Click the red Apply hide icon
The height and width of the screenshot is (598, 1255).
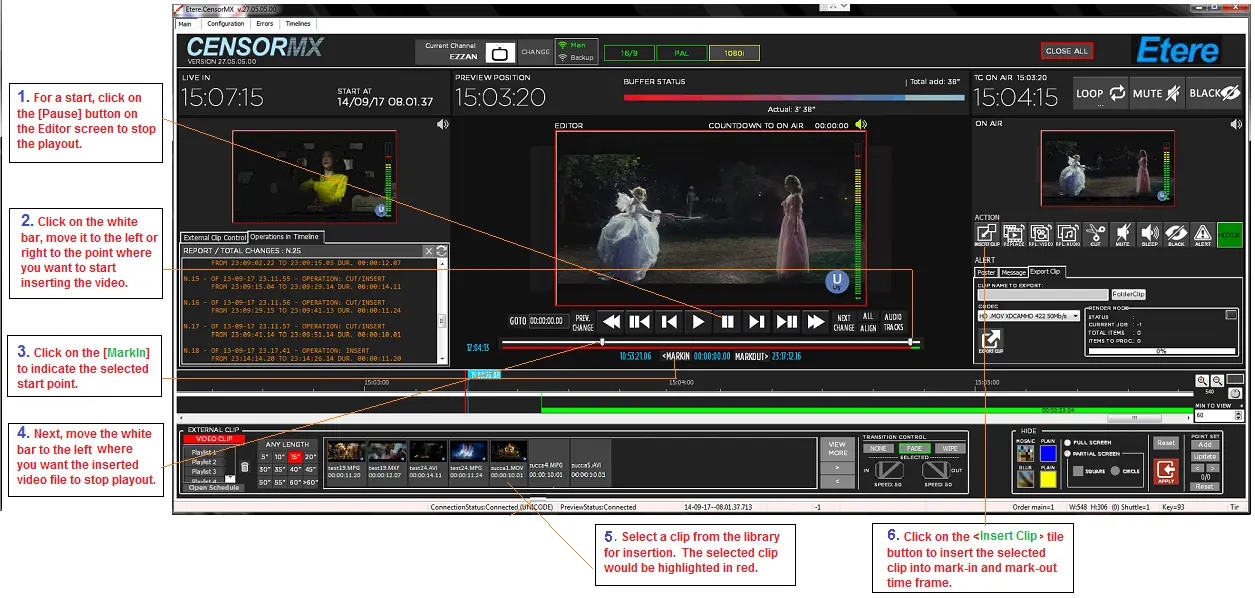[1165, 471]
